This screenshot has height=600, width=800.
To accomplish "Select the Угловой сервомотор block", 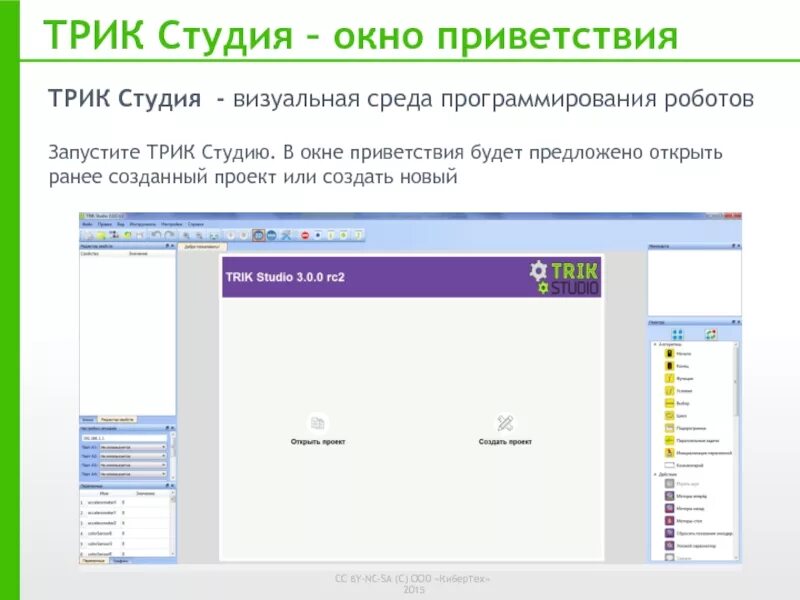I will click(690, 545).
